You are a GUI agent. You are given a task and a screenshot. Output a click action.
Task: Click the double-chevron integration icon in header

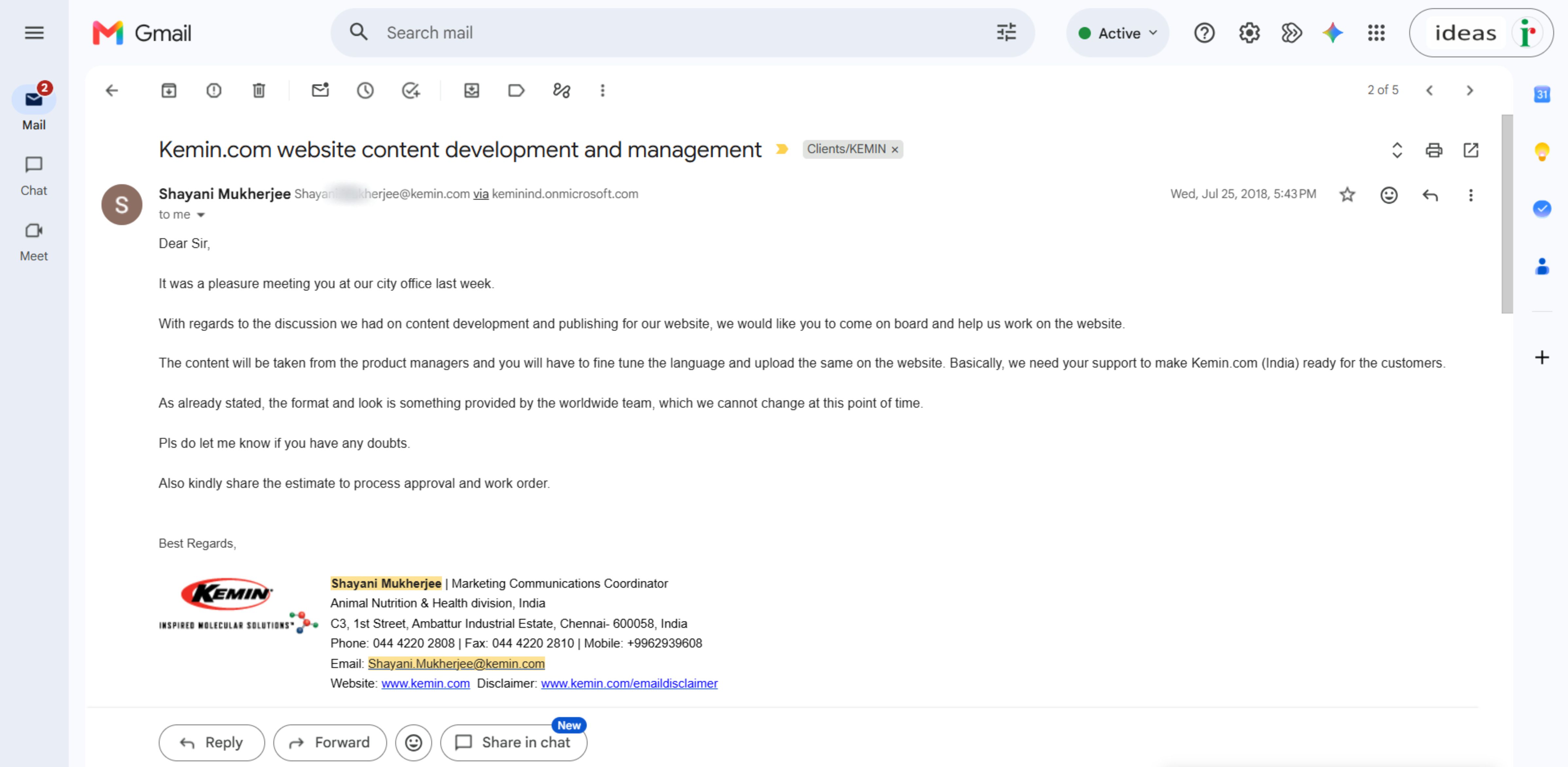point(1291,33)
